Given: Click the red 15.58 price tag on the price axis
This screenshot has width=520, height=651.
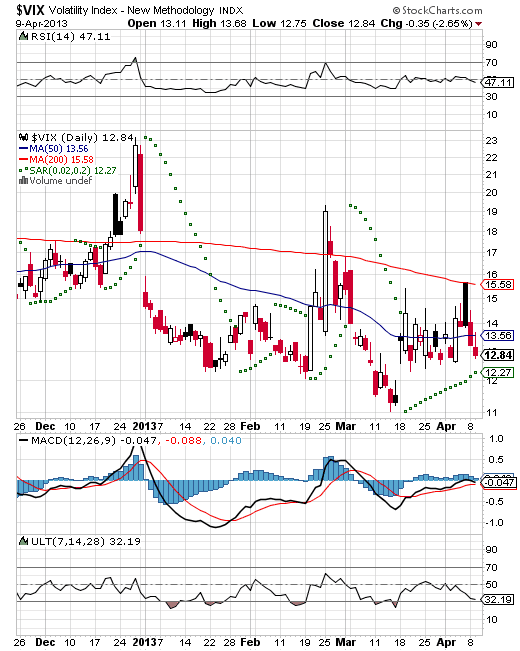Looking at the screenshot, I should coord(498,285).
